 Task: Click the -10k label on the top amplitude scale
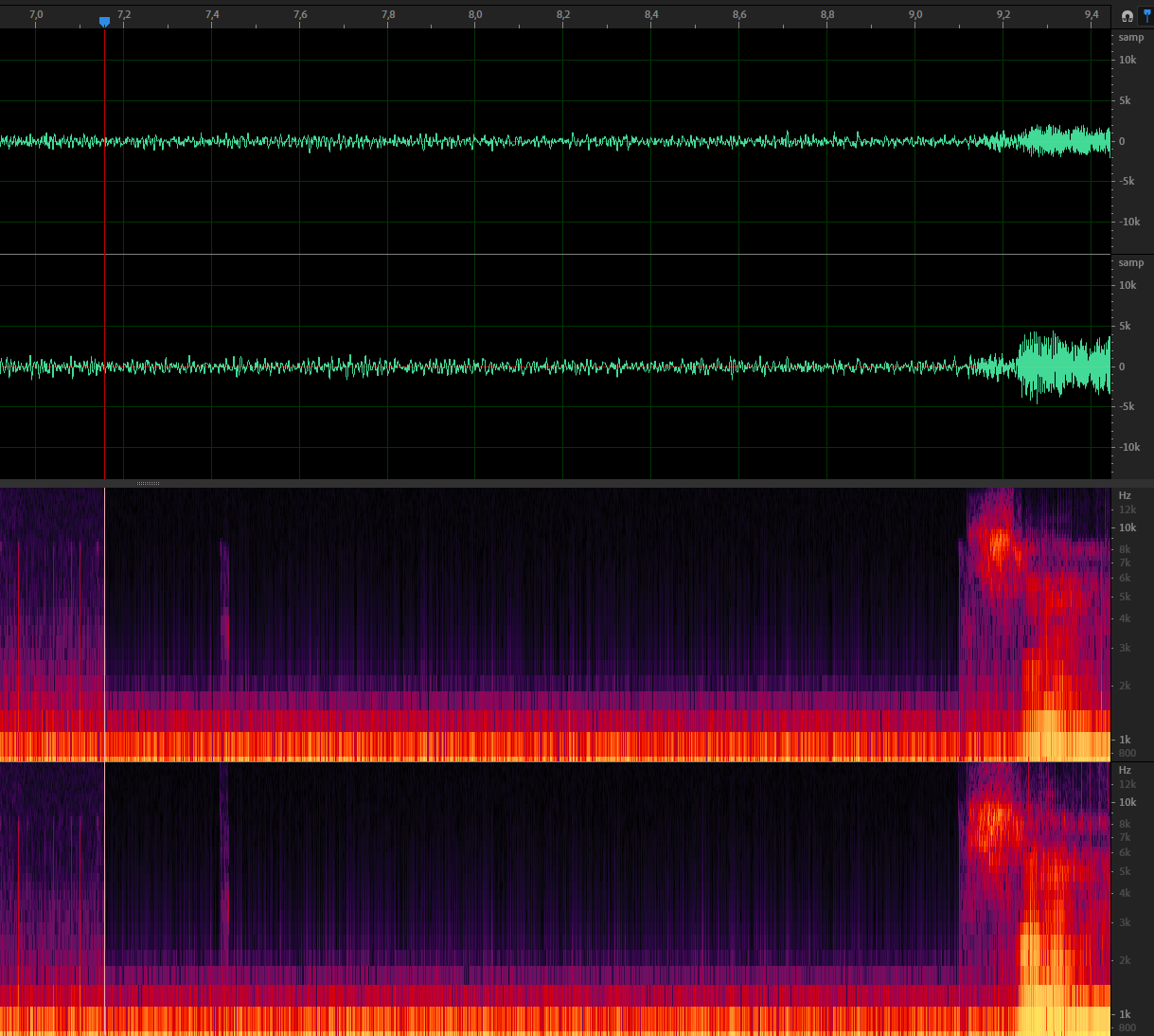pos(1128,222)
